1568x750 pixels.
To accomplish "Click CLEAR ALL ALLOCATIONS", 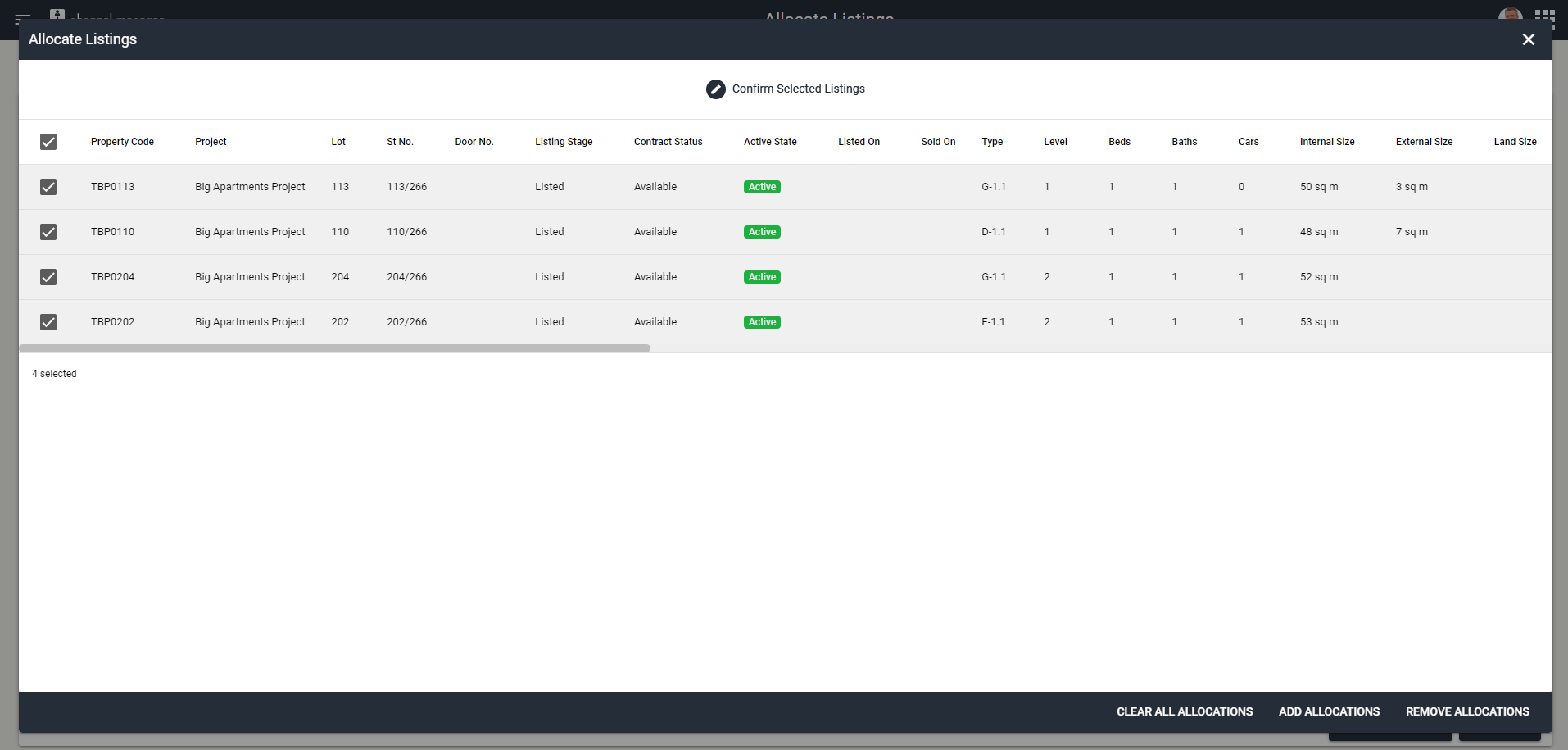I will pyautogui.click(x=1185, y=711).
